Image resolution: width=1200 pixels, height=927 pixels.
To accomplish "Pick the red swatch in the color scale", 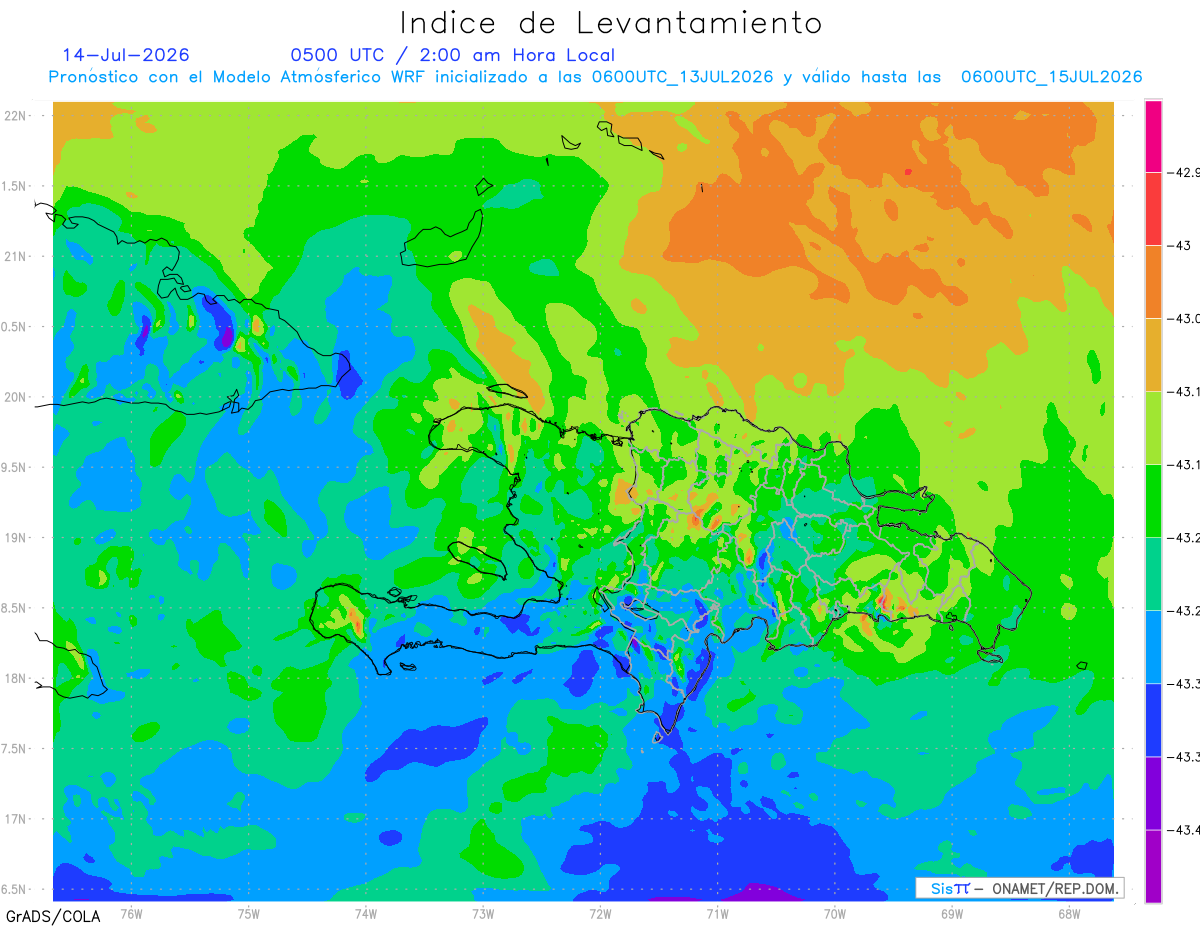I will tap(1153, 208).
